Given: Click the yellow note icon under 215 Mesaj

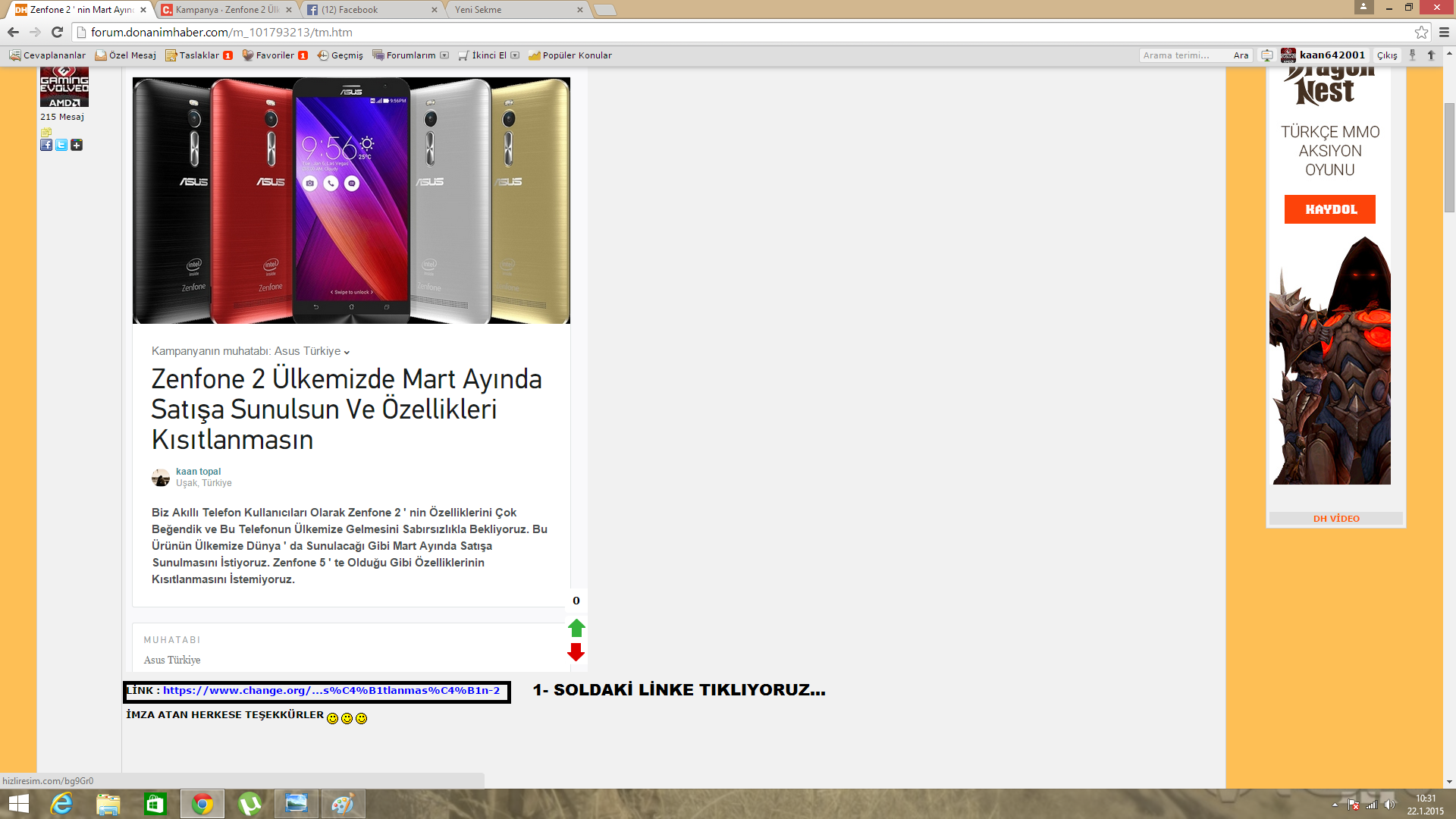Looking at the screenshot, I should coord(45,132).
